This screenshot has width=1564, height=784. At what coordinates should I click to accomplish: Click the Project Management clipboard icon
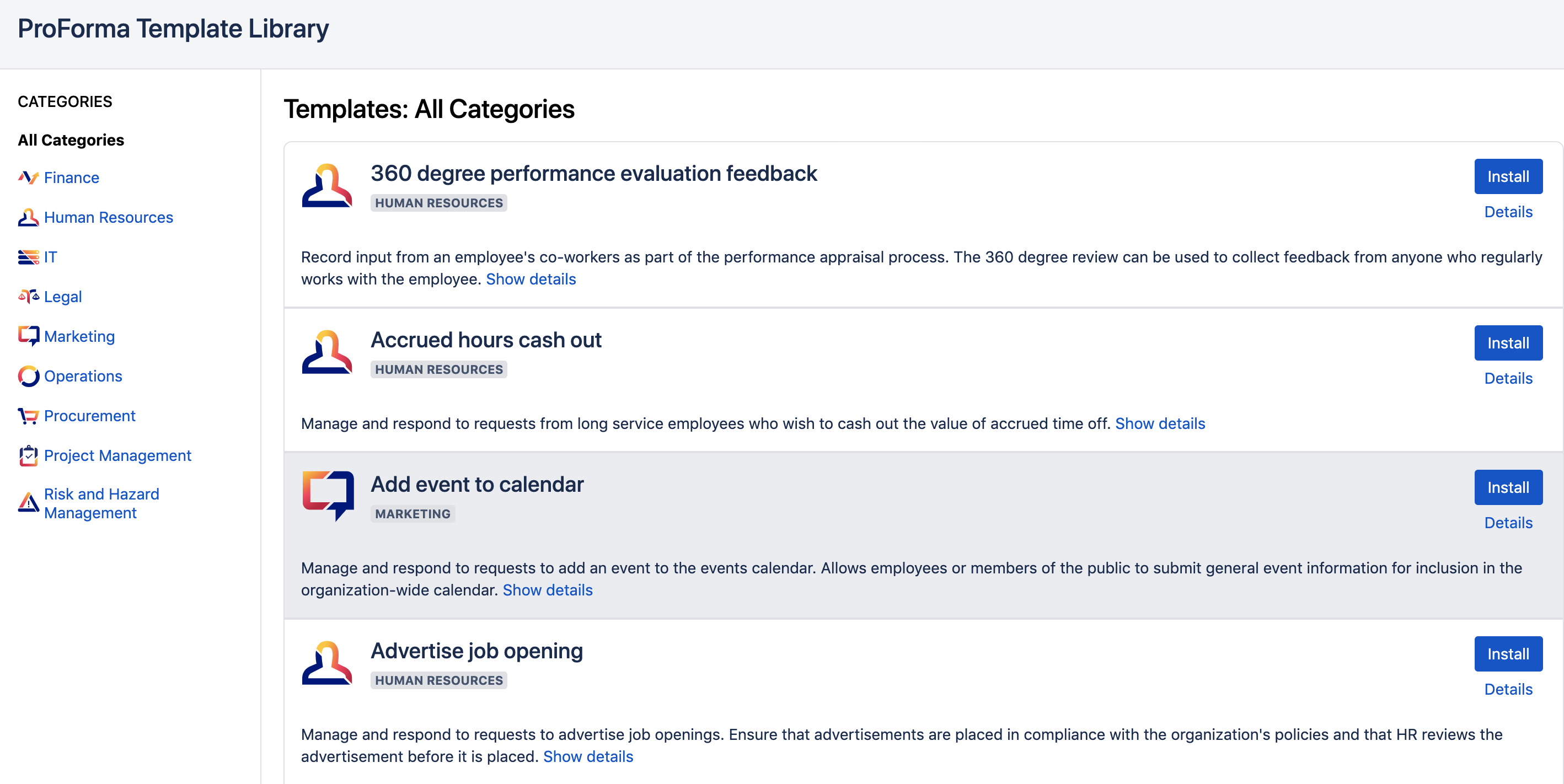(x=28, y=456)
